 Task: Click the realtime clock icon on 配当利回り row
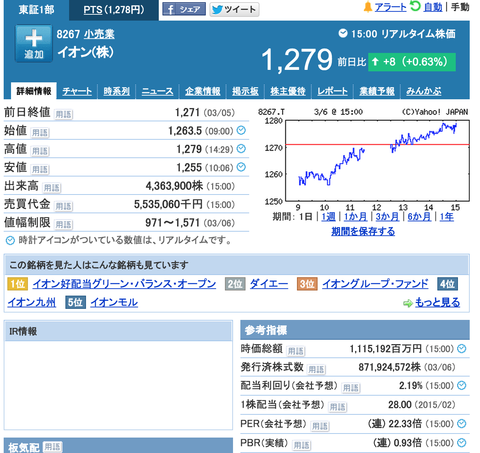[x=462, y=385]
